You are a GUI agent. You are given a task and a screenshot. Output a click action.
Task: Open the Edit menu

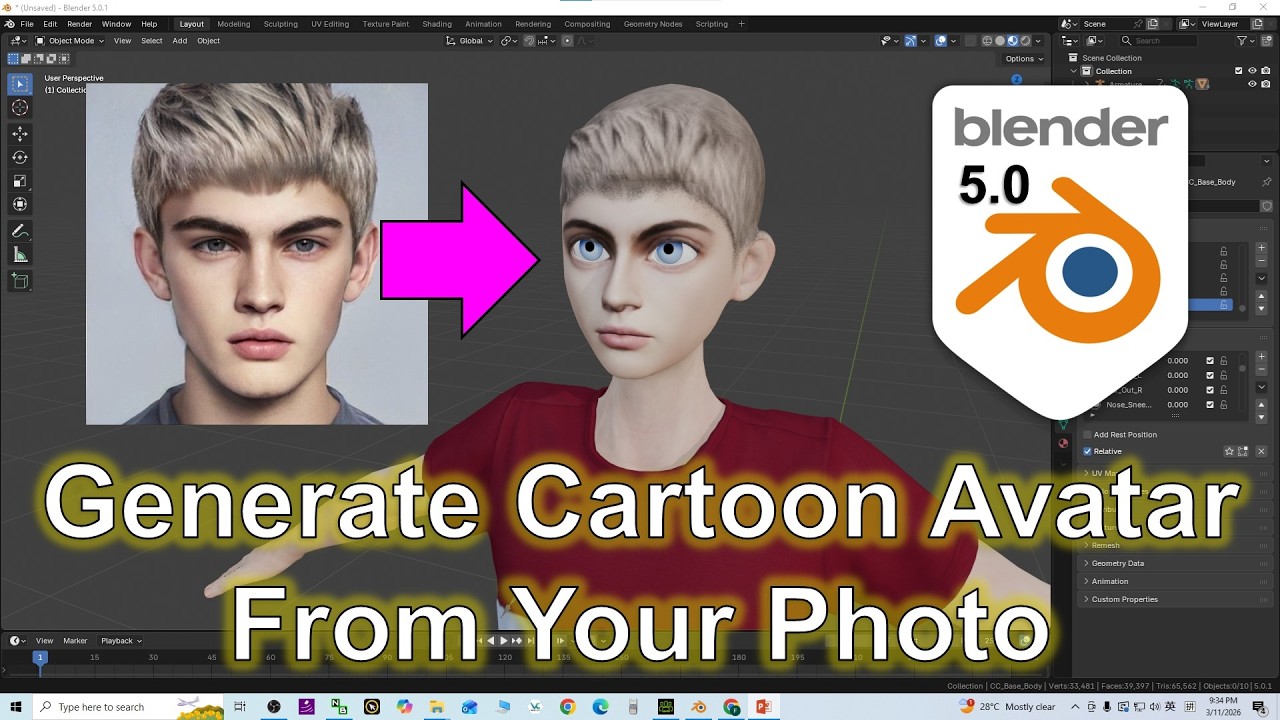point(50,24)
